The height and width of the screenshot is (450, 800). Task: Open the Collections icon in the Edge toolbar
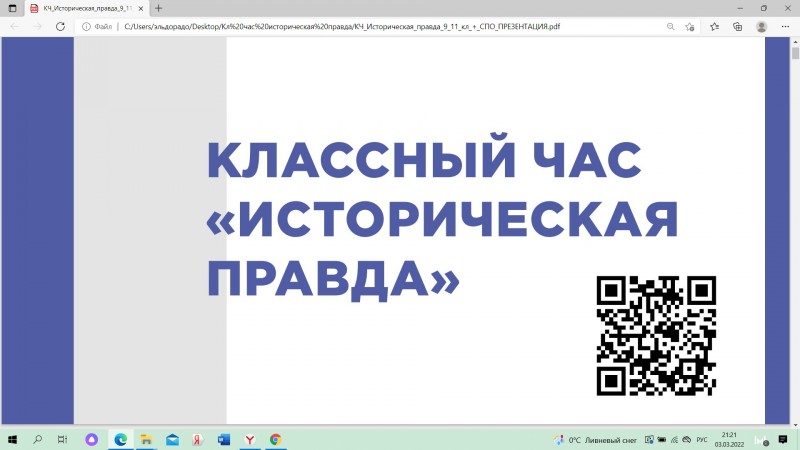(x=738, y=27)
